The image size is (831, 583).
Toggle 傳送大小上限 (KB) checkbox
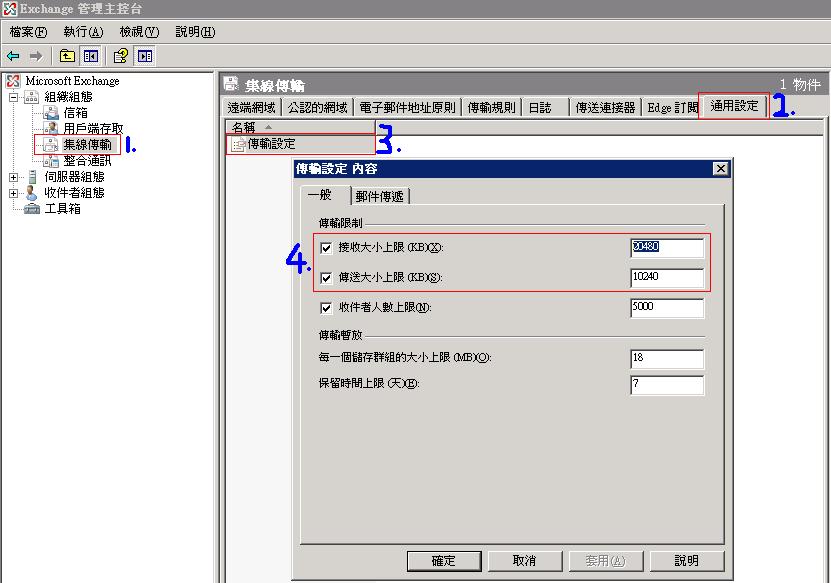click(326, 278)
